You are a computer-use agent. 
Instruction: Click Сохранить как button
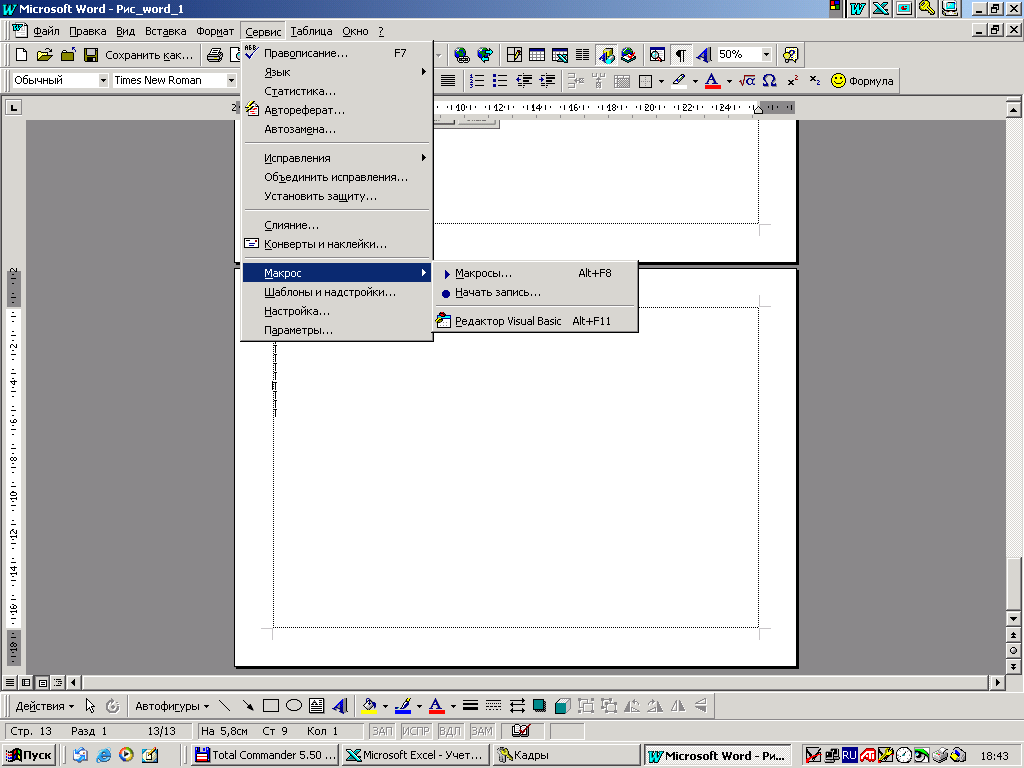pos(149,55)
